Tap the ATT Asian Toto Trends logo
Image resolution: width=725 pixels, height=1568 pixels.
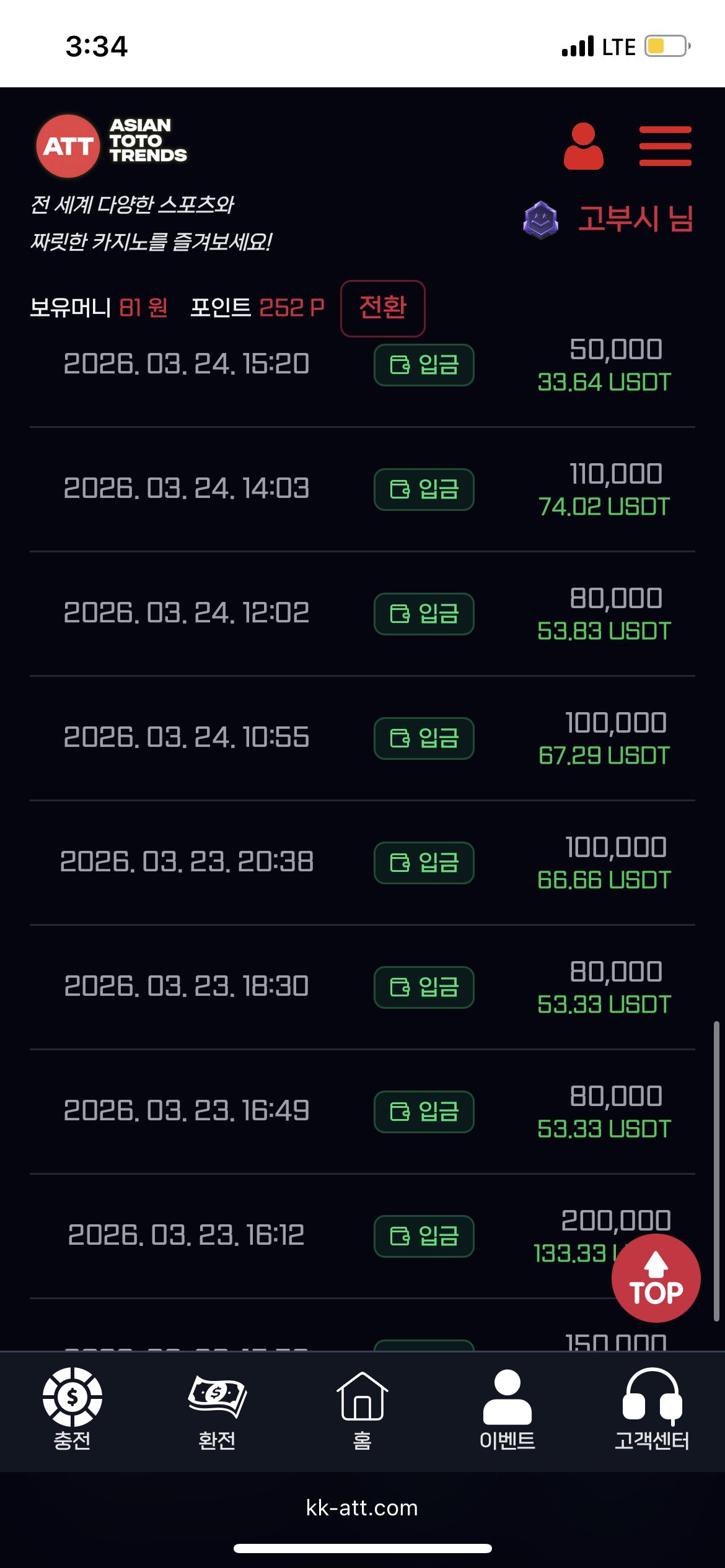tap(112, 146)
